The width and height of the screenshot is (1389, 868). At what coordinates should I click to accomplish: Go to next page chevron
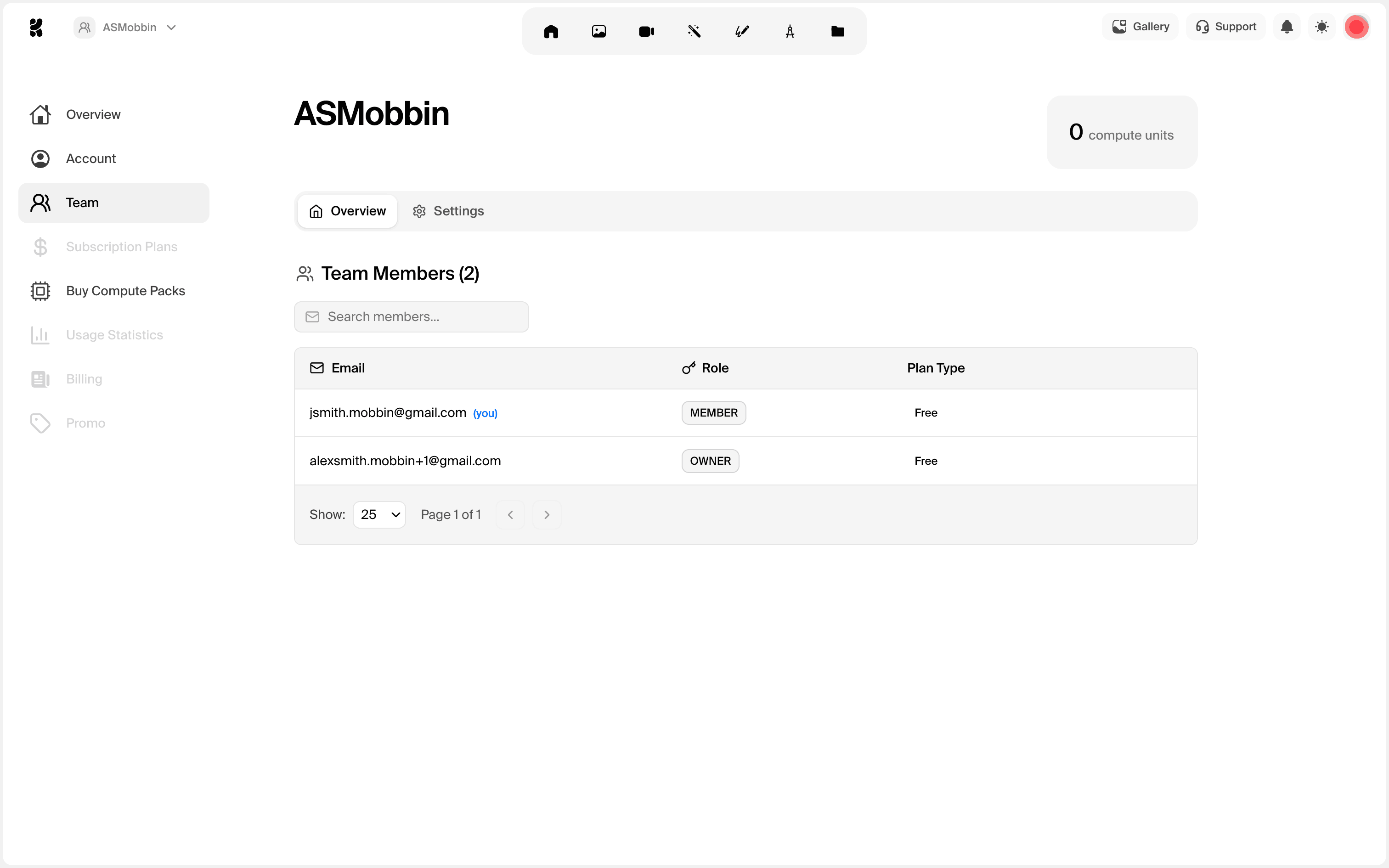pos(547,514)
